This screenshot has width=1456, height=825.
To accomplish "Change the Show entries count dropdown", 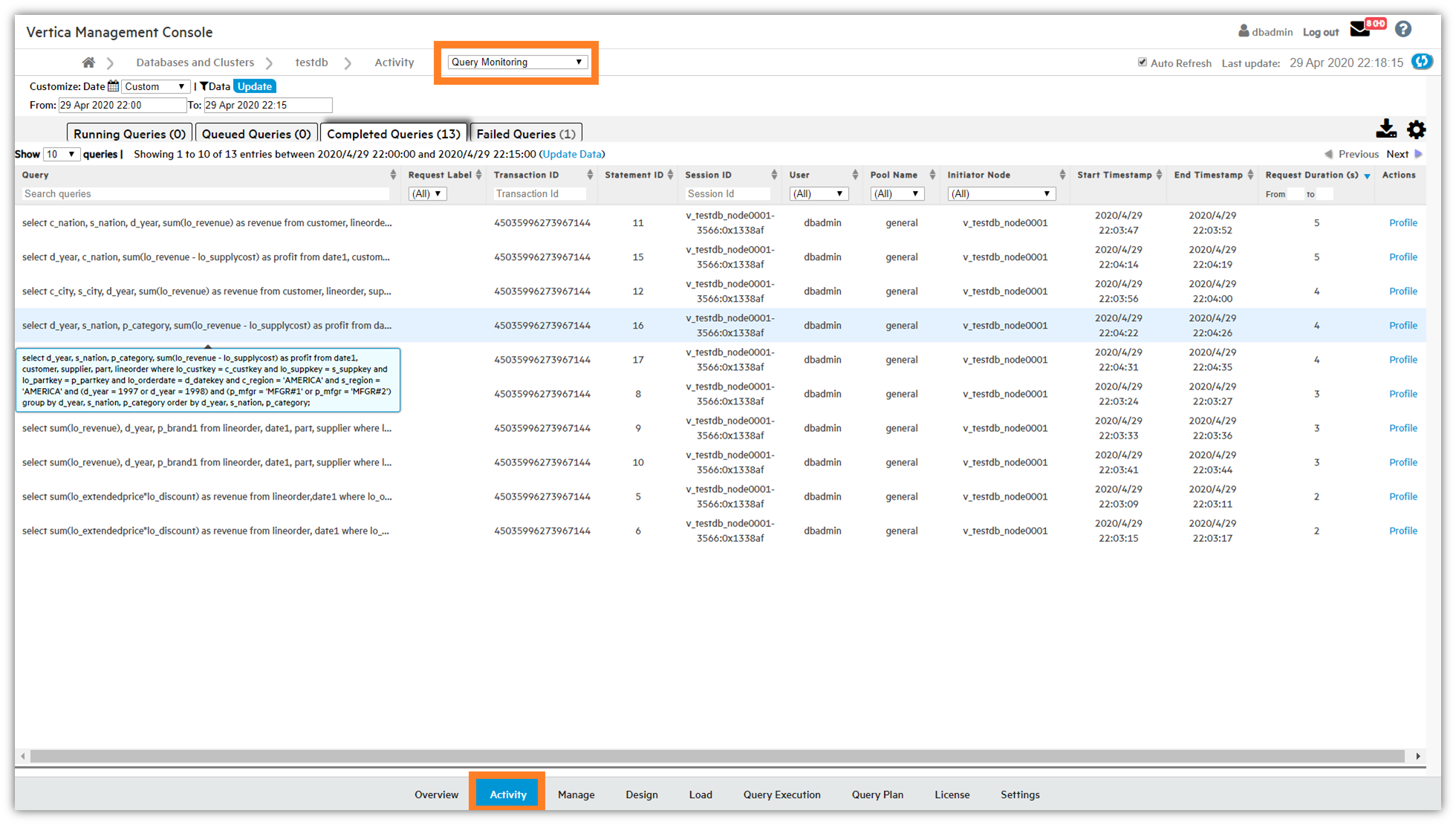I will pos(61,155).
